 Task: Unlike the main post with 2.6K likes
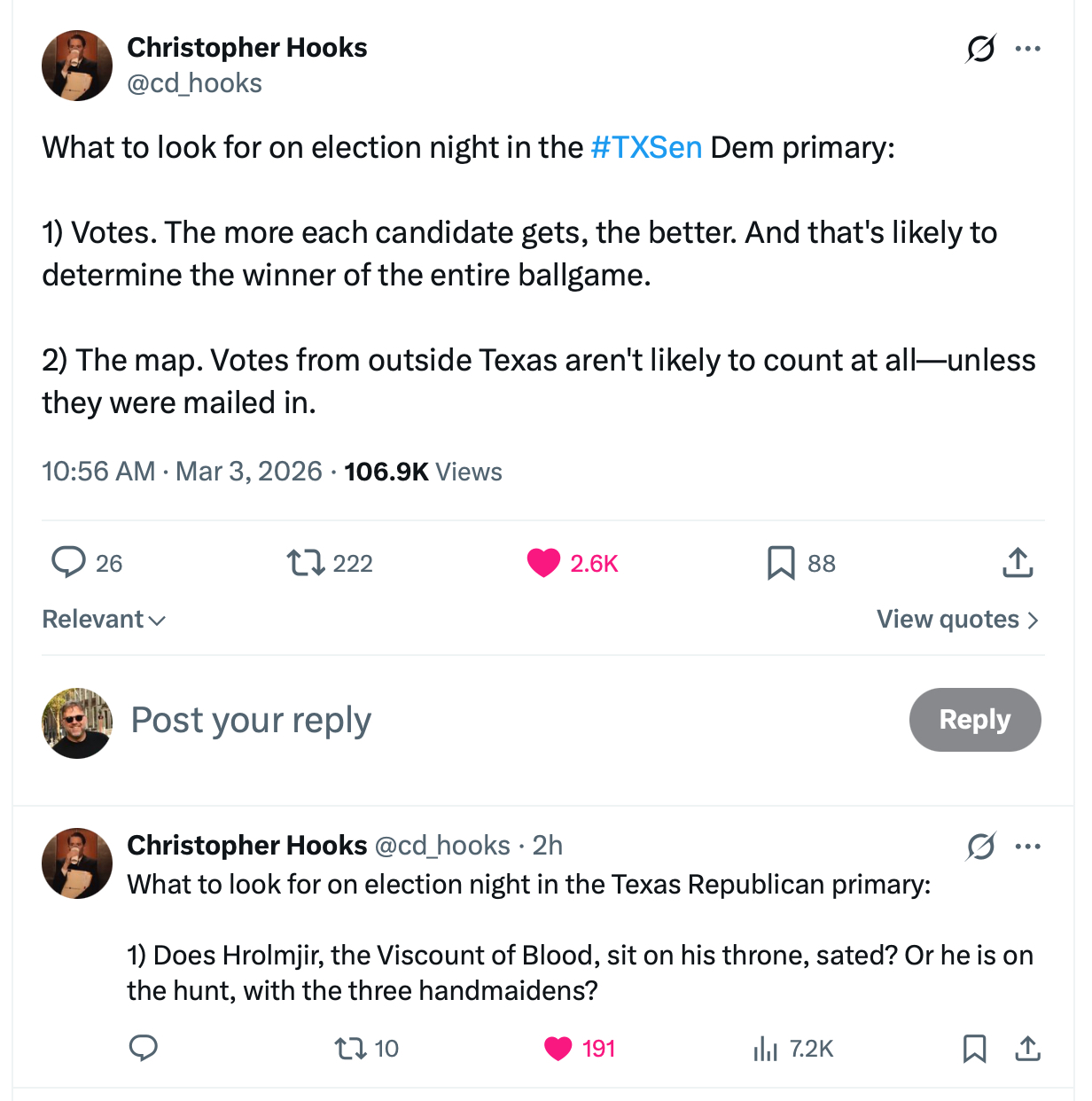543,563
